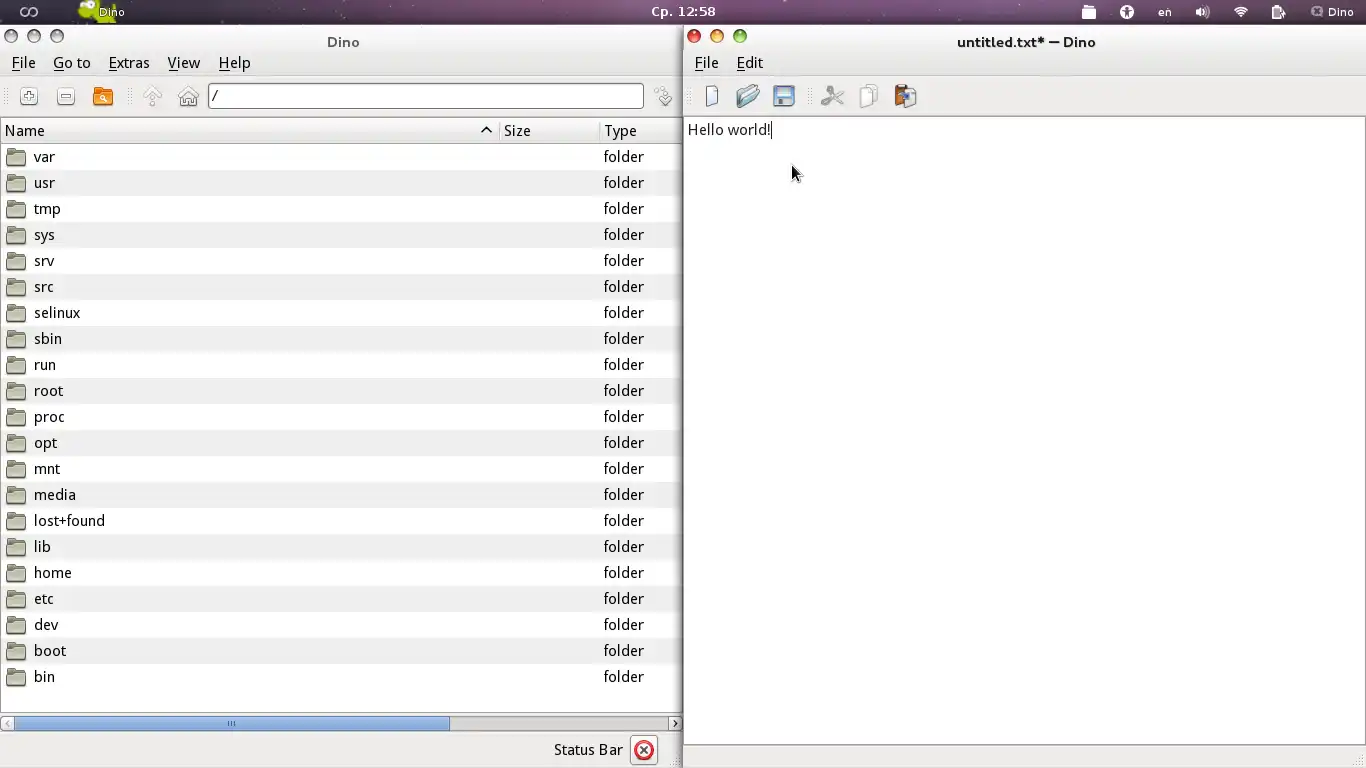Select the lost+found folder row
The image size is (1366, 768).
[341, 521]
